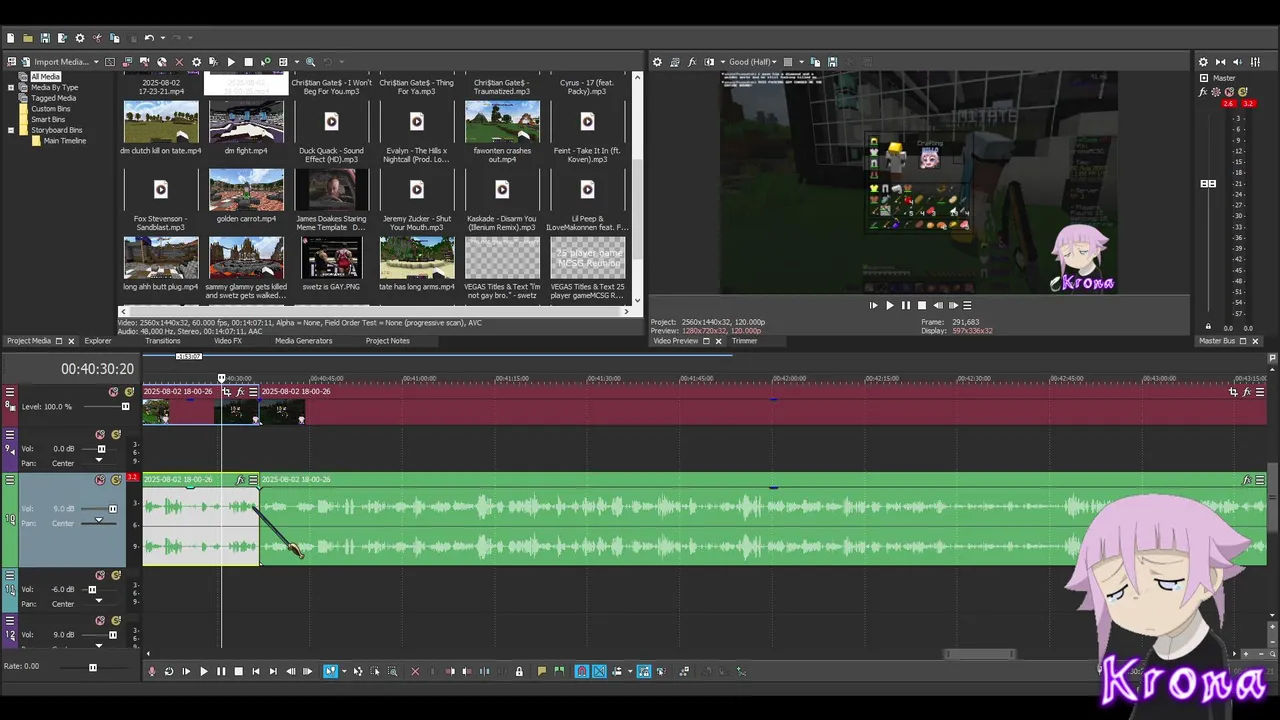This screenshot has height=720, width=1280.
Task: Open Preview Properties gear icon
Action: (657, 62)
